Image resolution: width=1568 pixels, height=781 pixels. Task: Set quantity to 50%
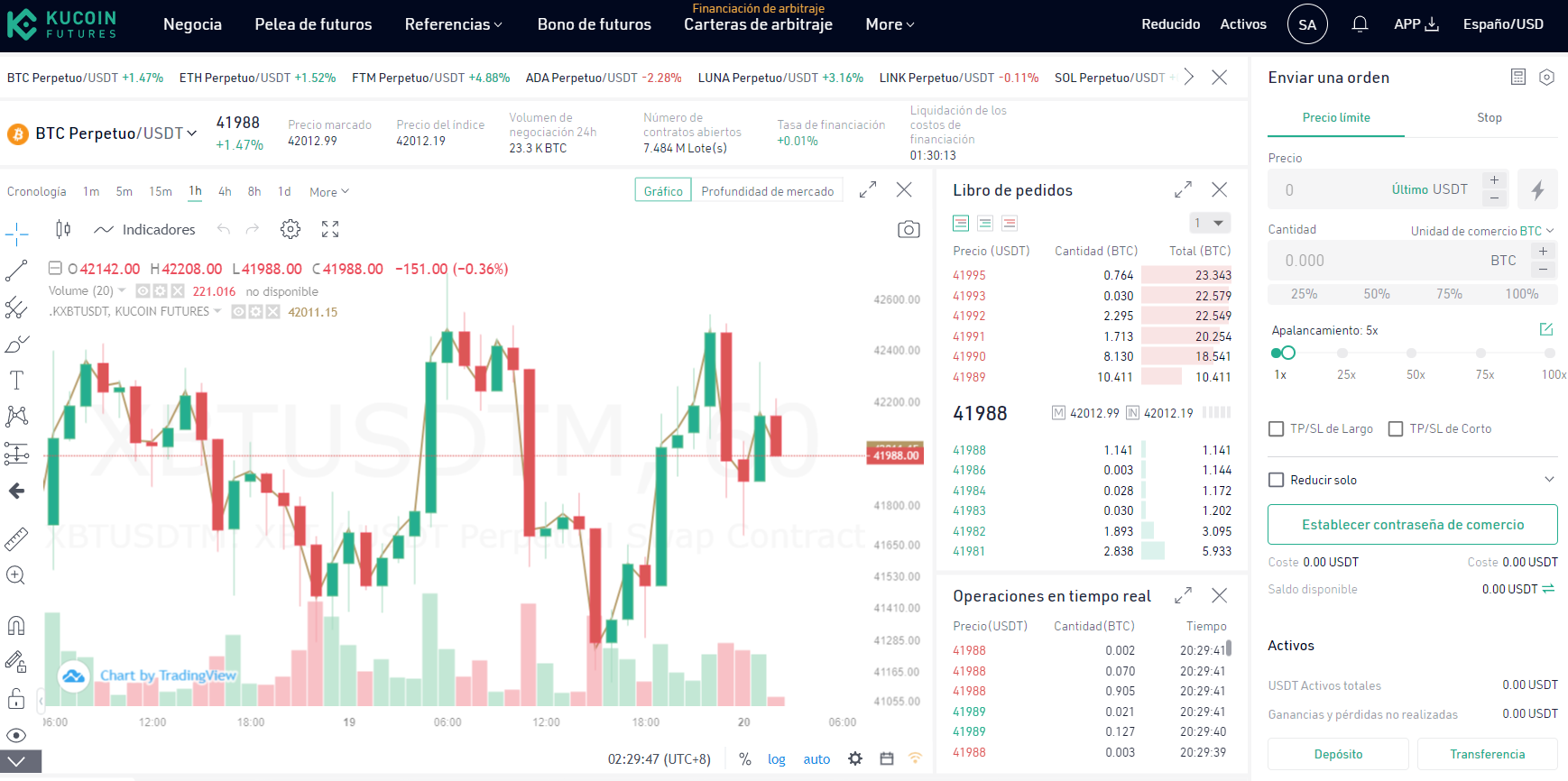[1377, 294]
